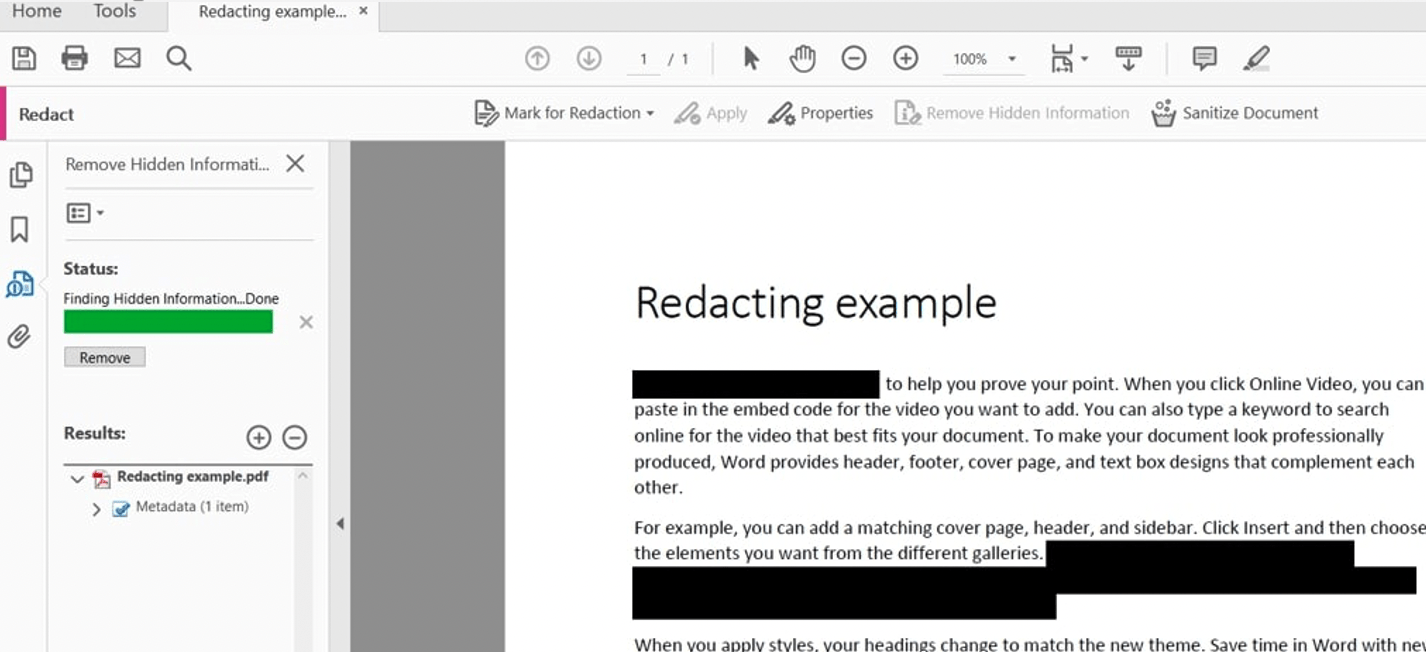Toggle the Hand tool
This screenshot has width=1426, height=652.
click(x=801, y=57)
